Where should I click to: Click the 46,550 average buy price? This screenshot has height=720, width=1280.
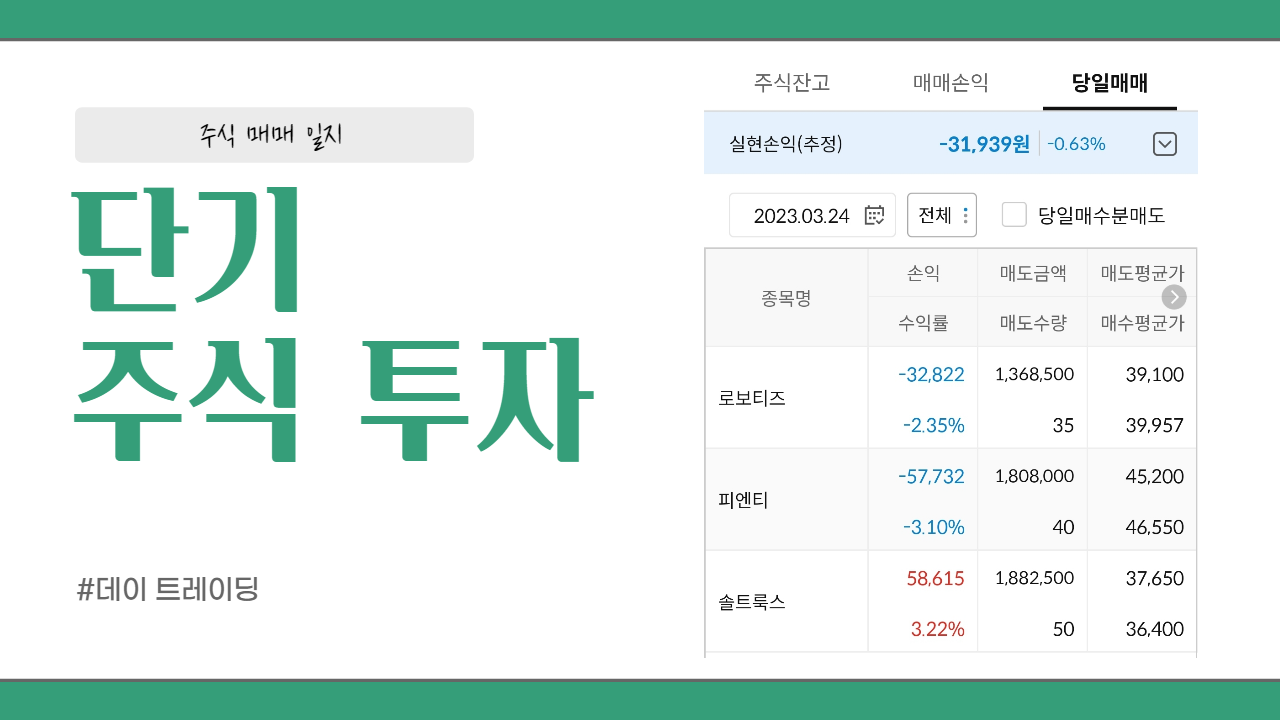click(1154, 528)
